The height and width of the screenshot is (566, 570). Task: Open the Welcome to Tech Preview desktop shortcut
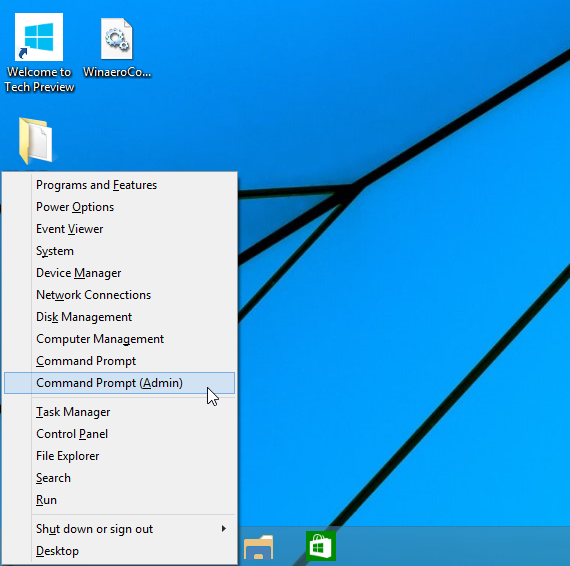[39, 53]
